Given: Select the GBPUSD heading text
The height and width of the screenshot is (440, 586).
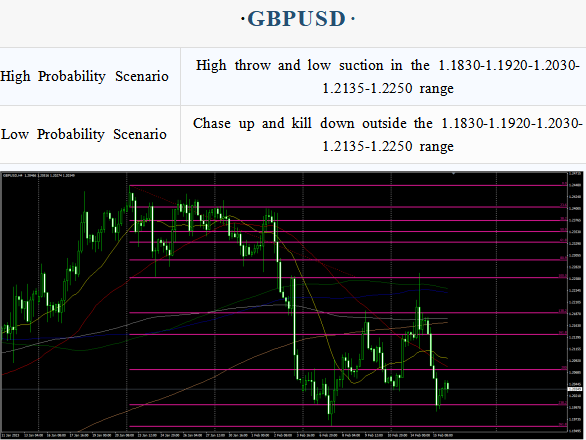Looking at the screenshot, I should pyautogui.click(x=297, y=19).
